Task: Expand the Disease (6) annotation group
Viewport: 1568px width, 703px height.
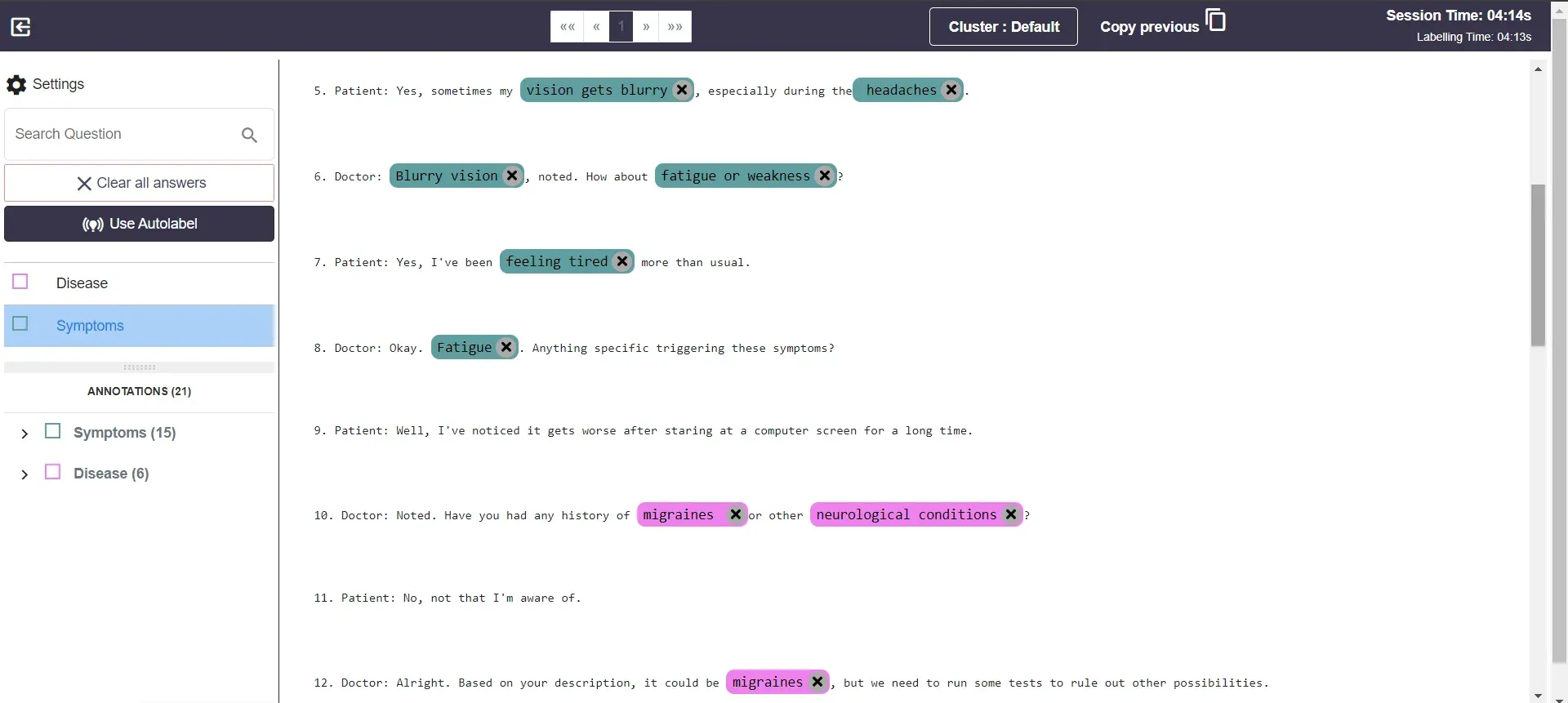Action: (24, 474)
